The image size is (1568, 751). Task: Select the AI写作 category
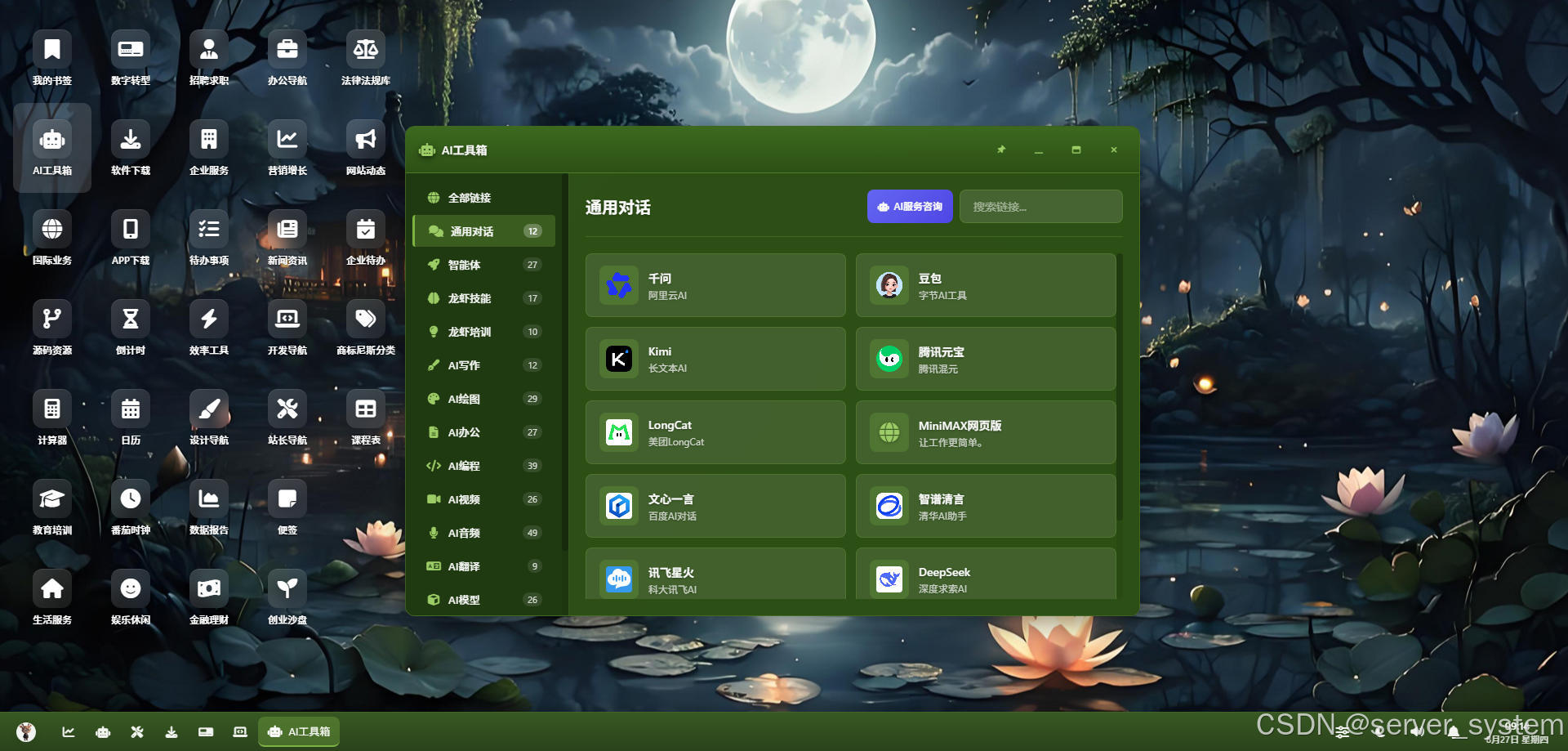pos(483,365)
